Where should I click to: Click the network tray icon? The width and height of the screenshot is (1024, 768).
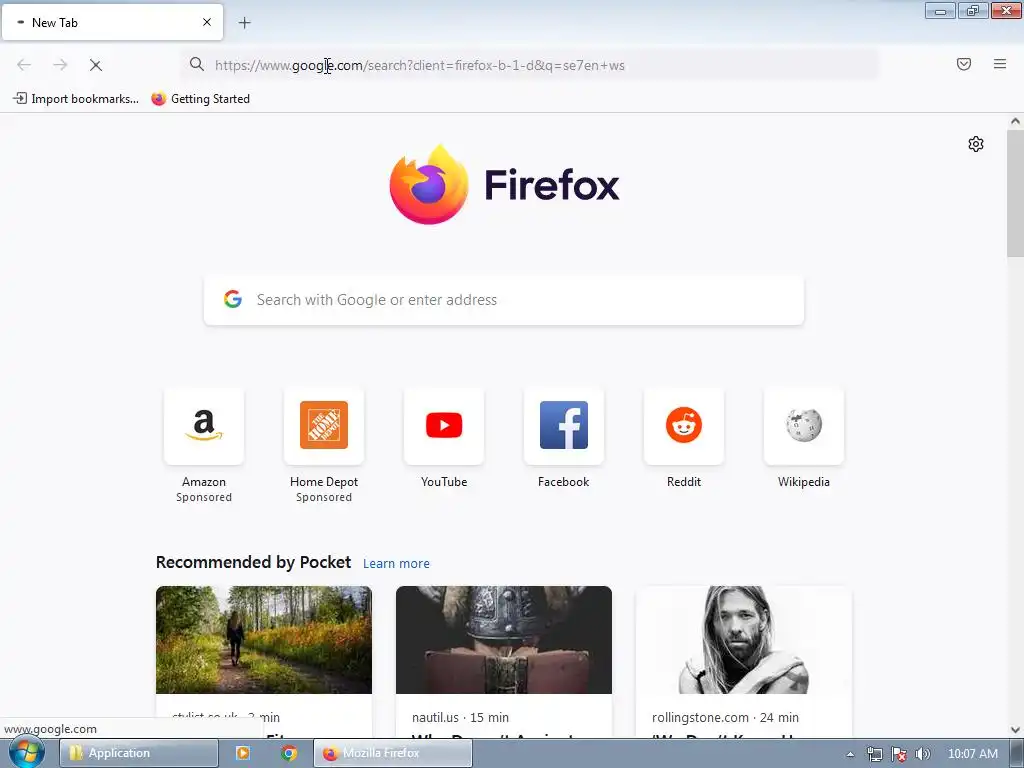tap(874, 754)
